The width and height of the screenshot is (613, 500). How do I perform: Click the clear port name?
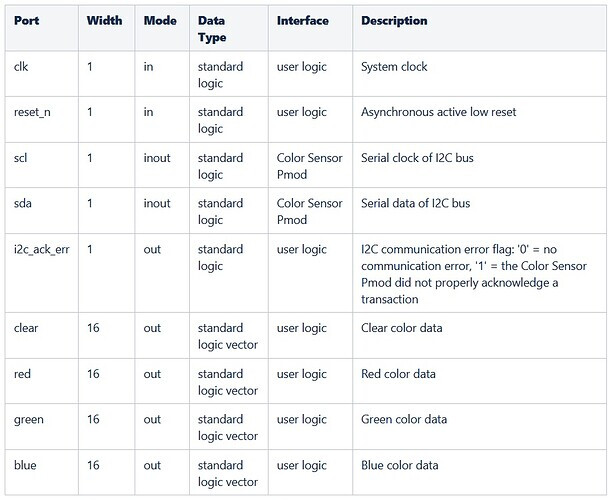[x=27, y=328]
